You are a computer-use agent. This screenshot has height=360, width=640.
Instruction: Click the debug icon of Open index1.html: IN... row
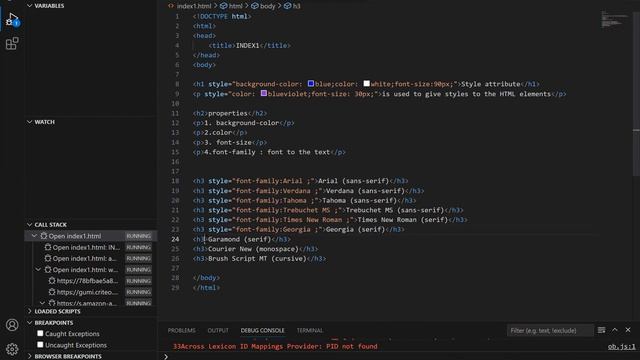(x=48, y=247)
